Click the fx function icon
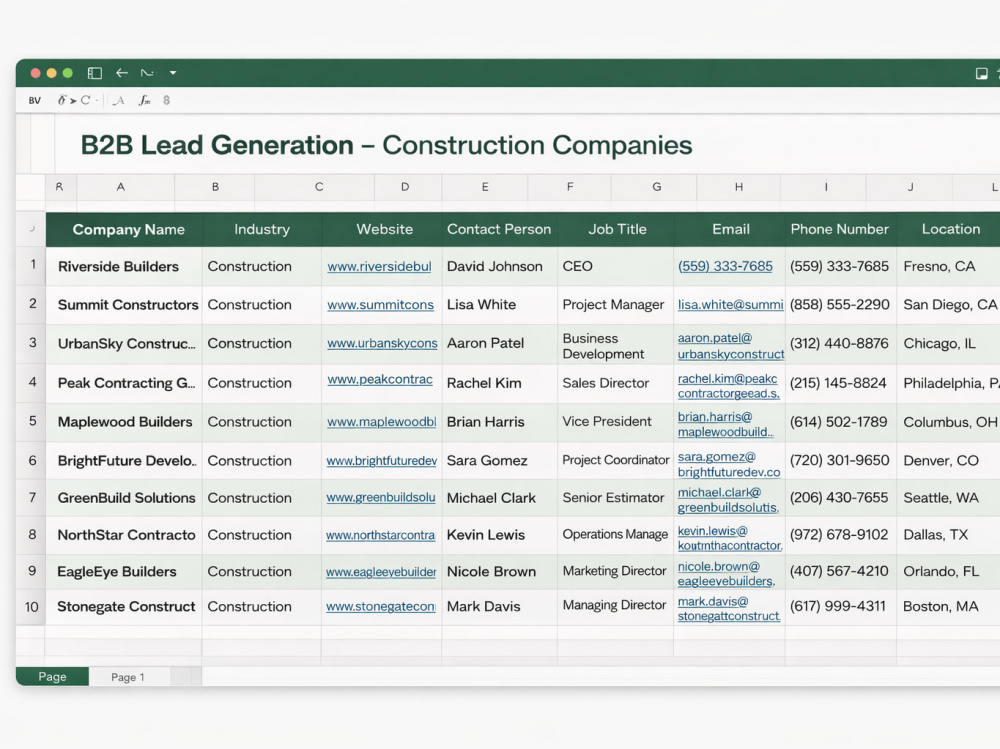 coord(145,101)
